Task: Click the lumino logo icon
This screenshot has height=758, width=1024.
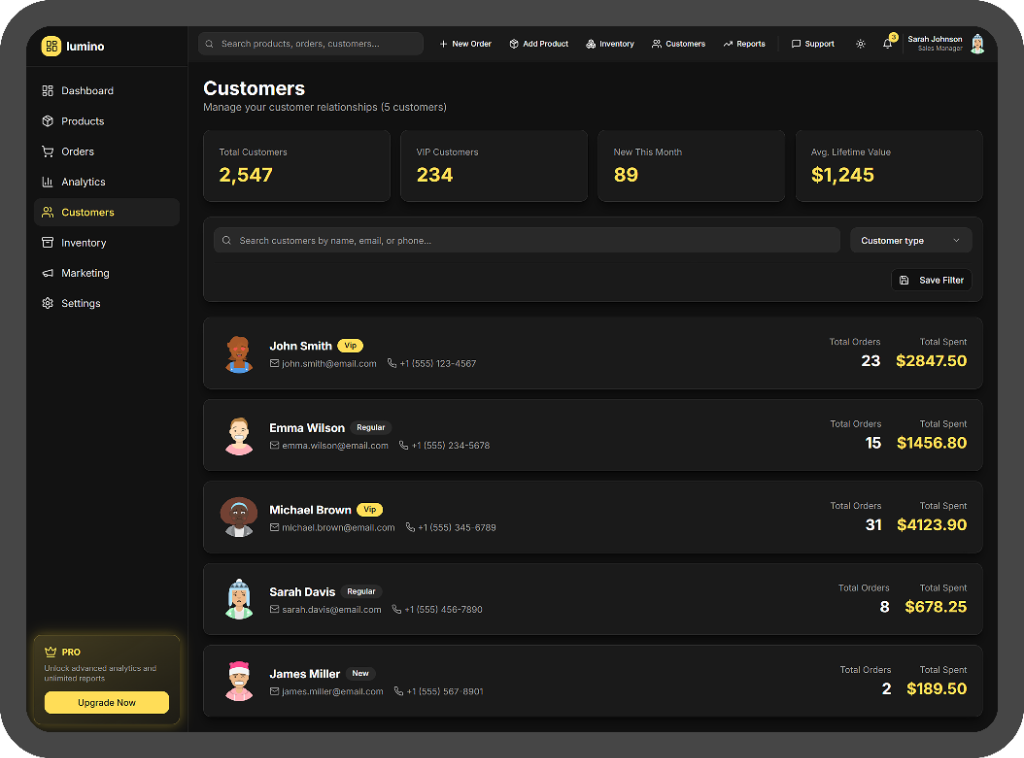Action: pyautogui.click(x=51, y=46)
